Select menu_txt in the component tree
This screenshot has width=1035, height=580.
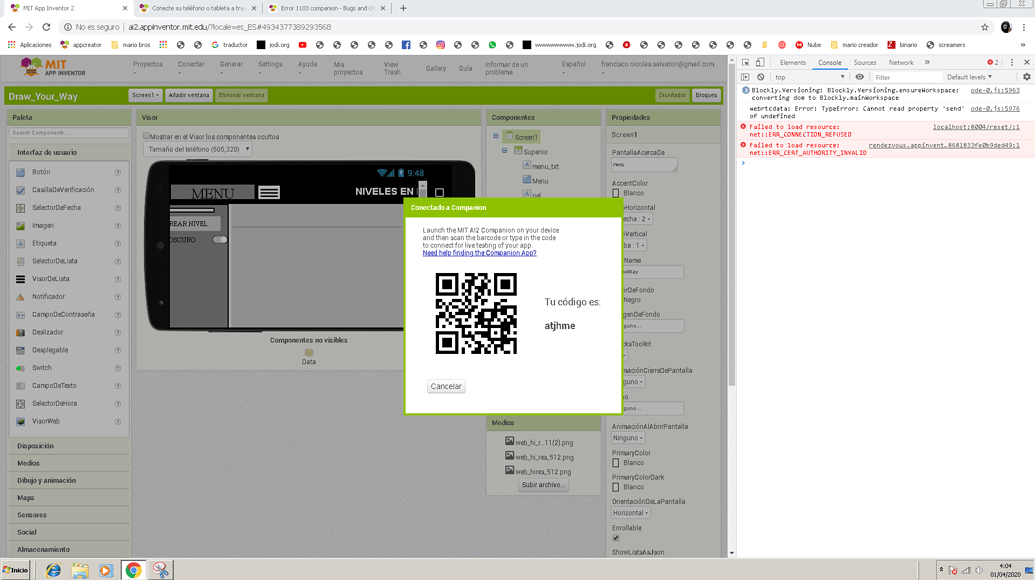click(545, 167)
